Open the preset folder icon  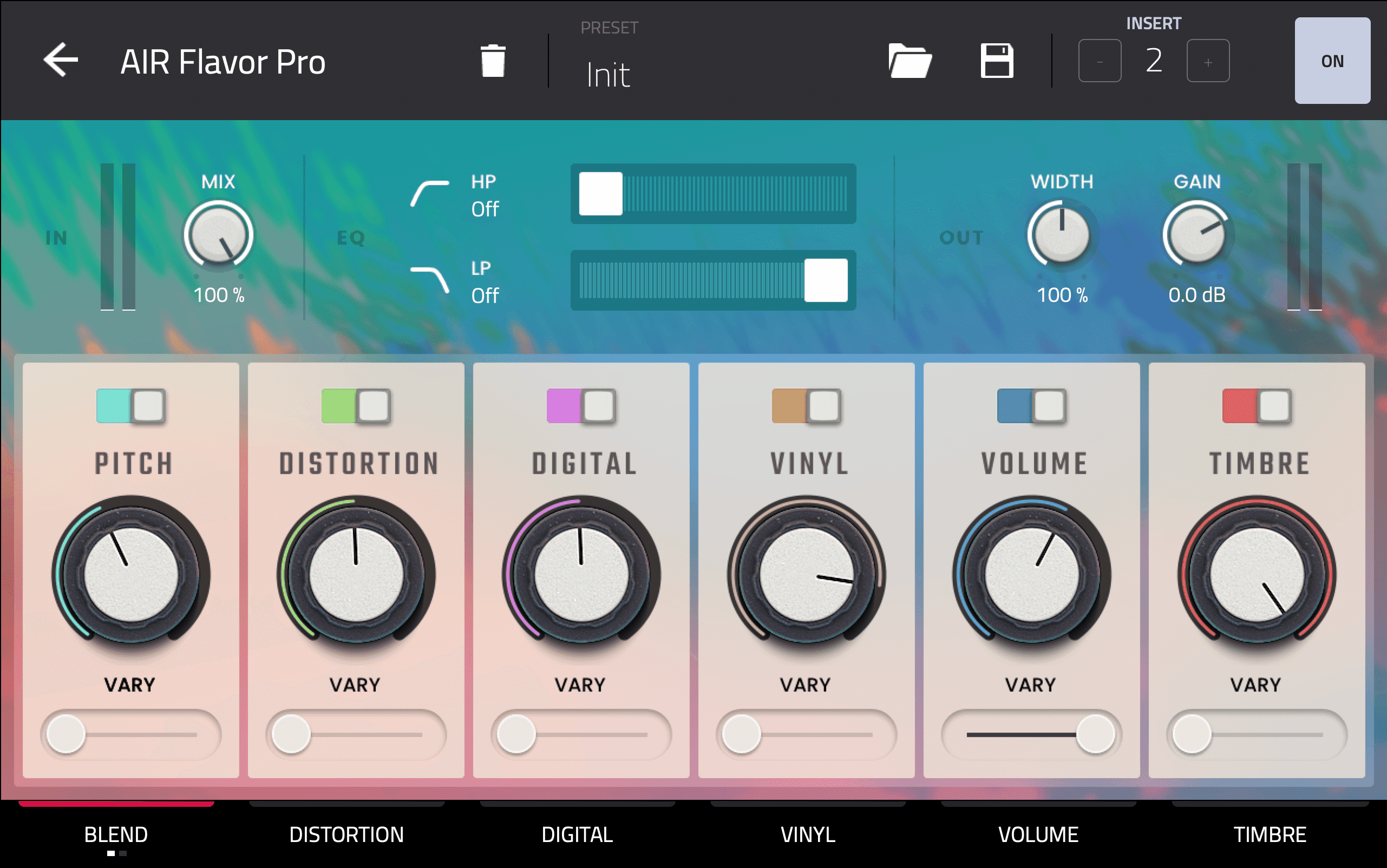(910, 61)
